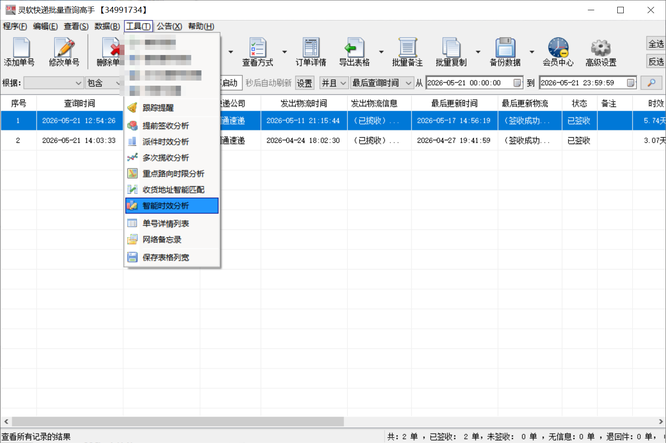Click the horizontal scrollbar thumb
666x443 pixels.
(x=178, y=421)
